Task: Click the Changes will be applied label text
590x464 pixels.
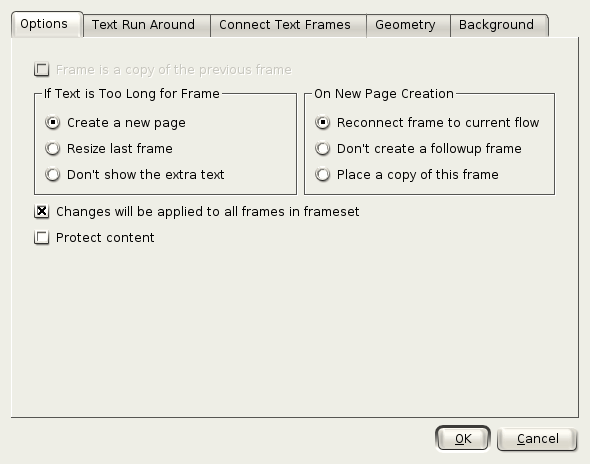Action: coord(208,212)
